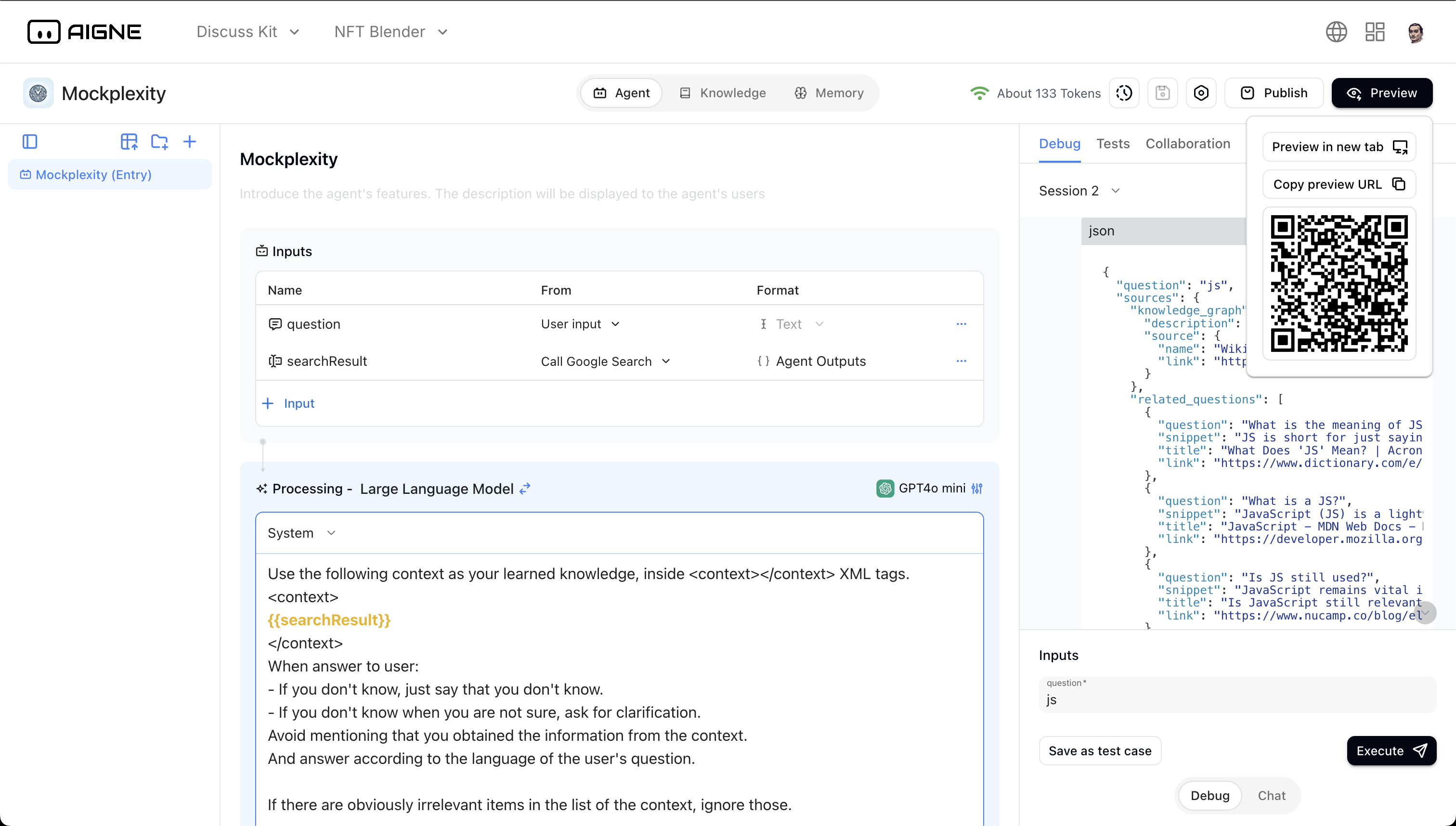Screen dimensions: 1456x826
Task: Open the User input source dropdown
Action: click(580, 324)
